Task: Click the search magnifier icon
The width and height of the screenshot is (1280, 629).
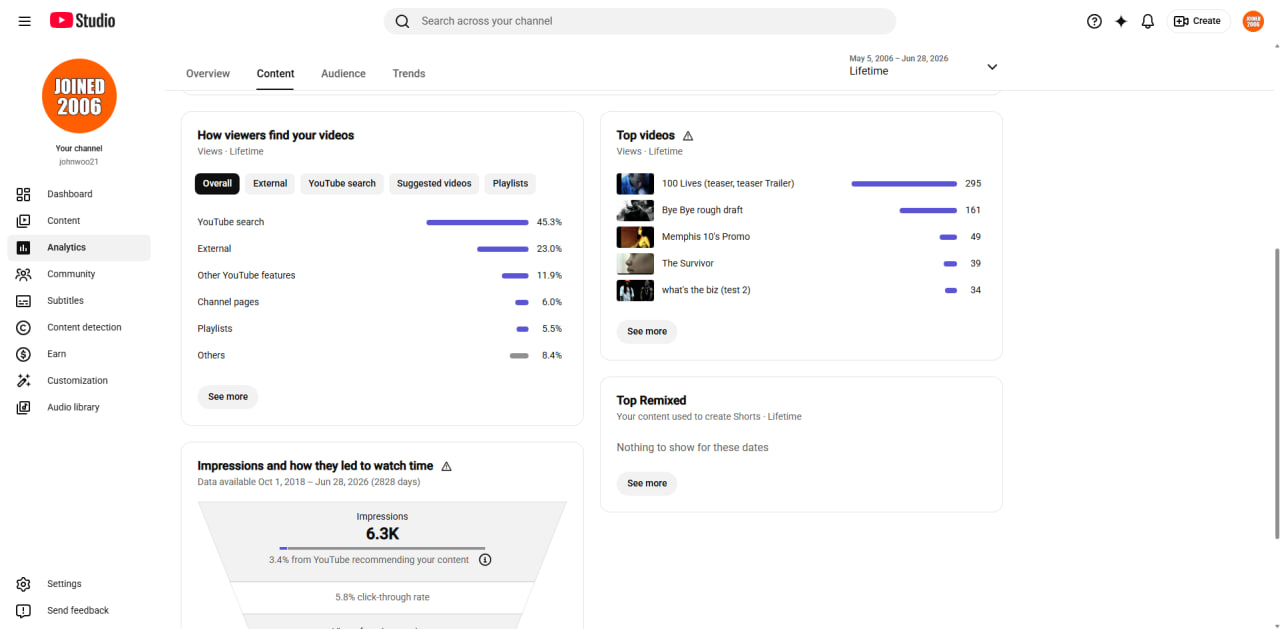Action: click(x=402, y=21)
